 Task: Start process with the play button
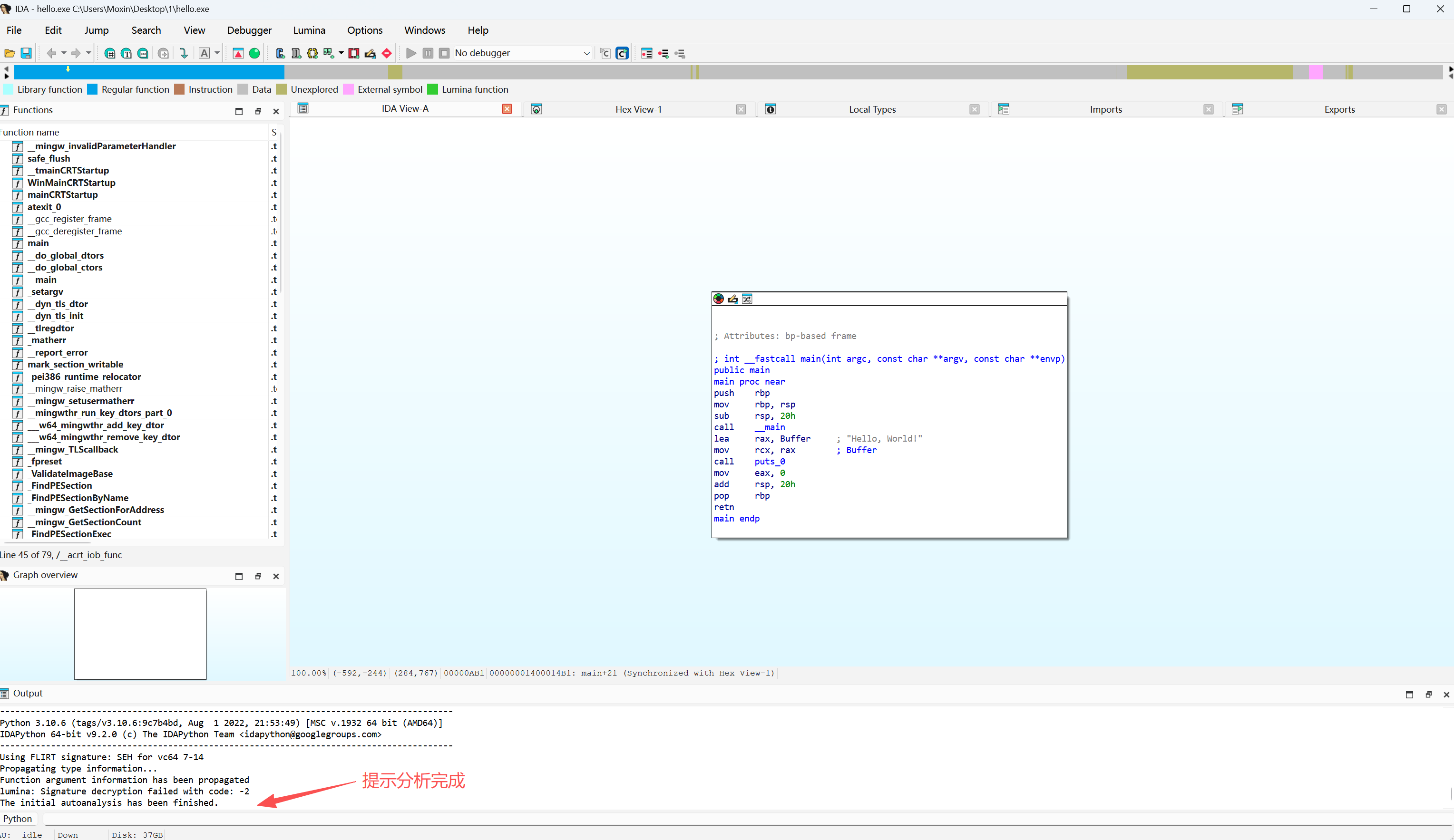click(411, 53)
